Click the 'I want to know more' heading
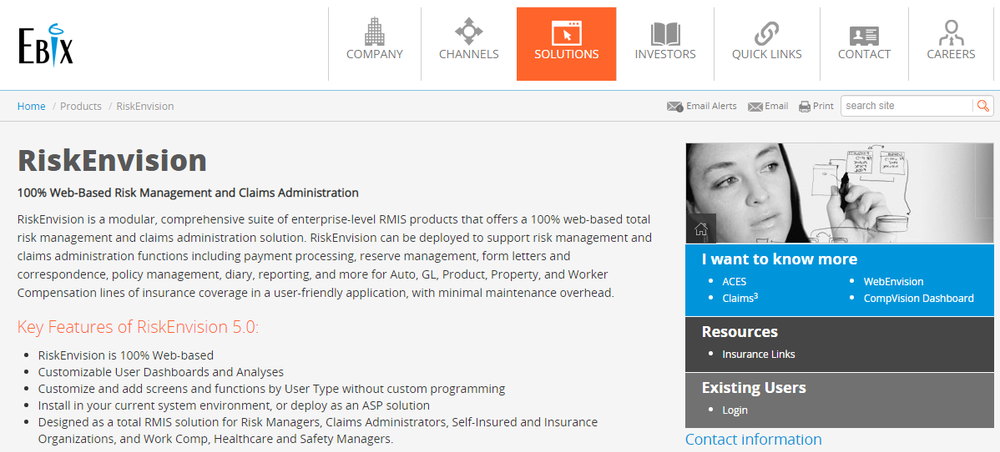The height and width of the screenshot is (452, 1000). pyautogui.click(x=779, y=259)
